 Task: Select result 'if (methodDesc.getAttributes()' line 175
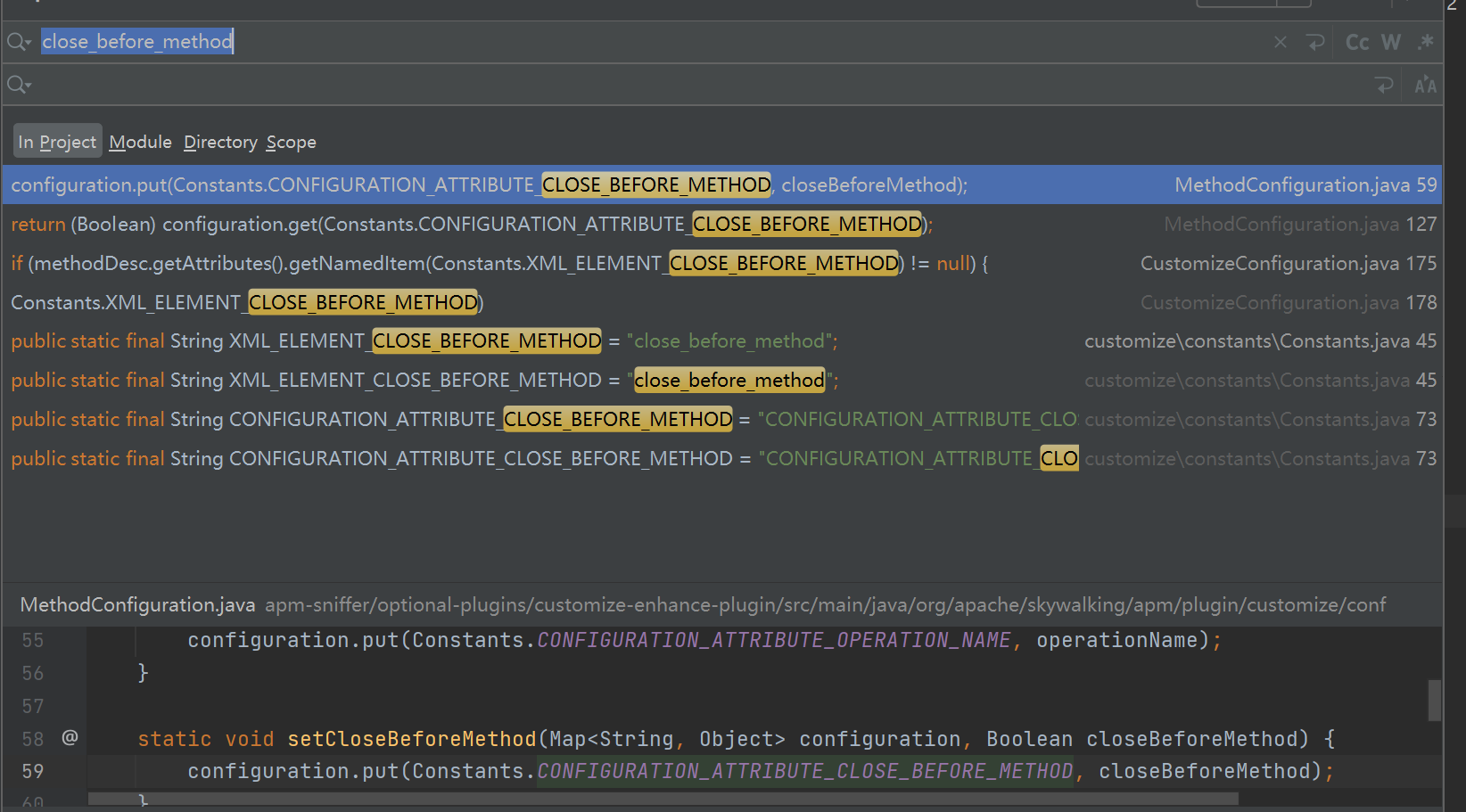click(721, 263)
